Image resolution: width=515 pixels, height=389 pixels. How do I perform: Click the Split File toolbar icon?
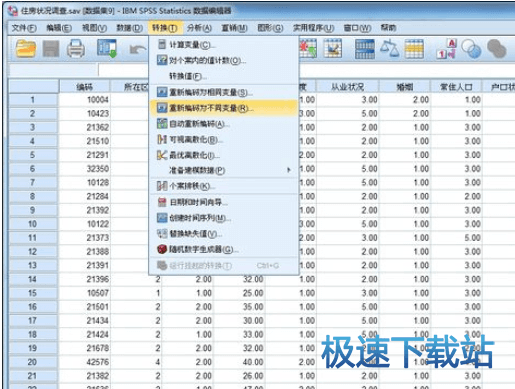point(365,49)
